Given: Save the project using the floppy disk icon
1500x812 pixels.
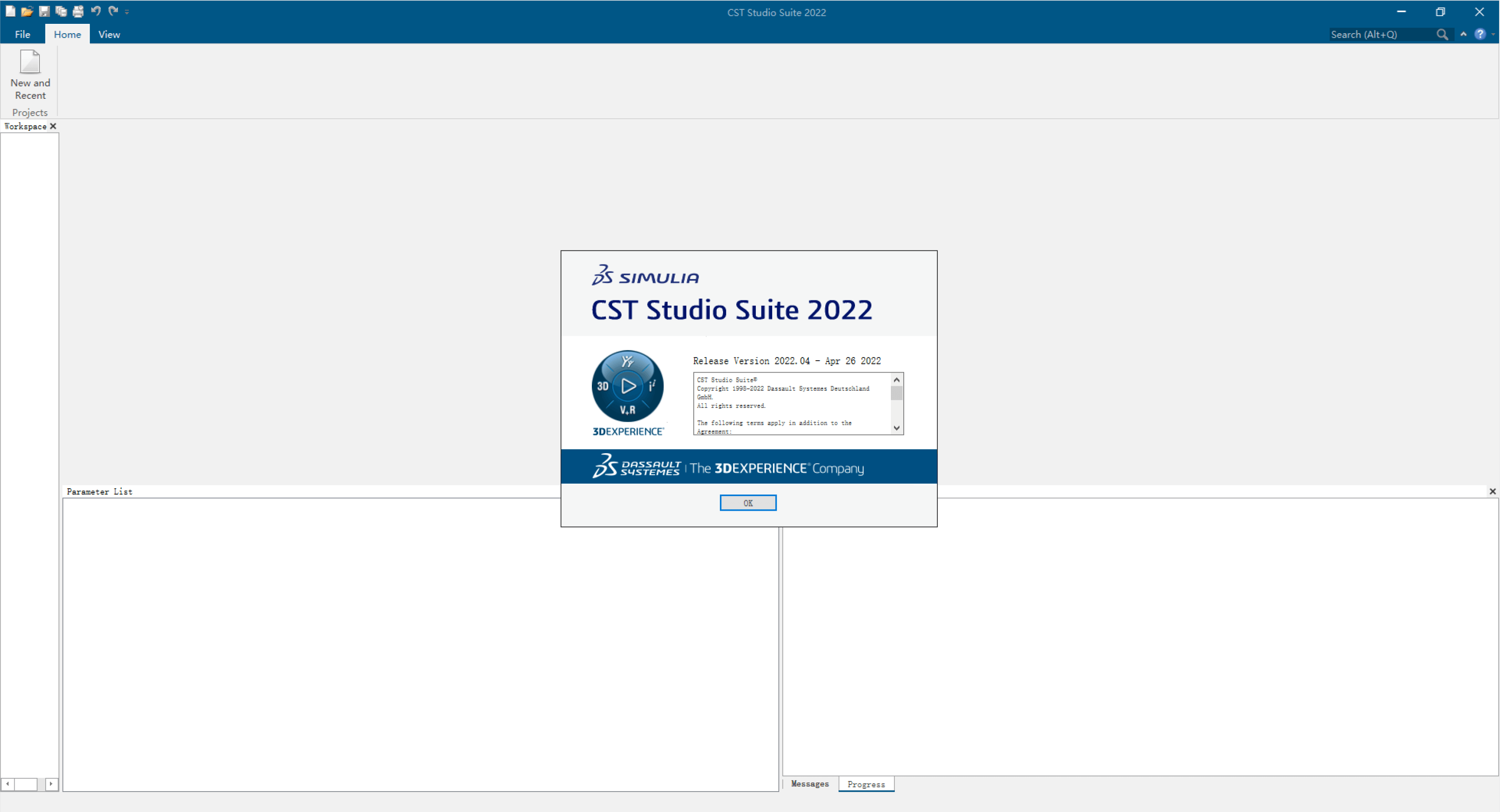Looking at the screenshot, I should coord(44,11).
